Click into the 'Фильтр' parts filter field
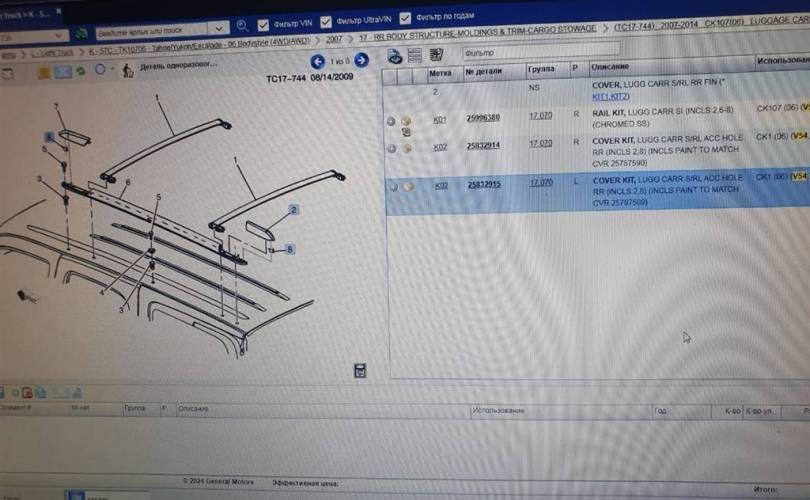The image size is (810, 500). [520, 50]
